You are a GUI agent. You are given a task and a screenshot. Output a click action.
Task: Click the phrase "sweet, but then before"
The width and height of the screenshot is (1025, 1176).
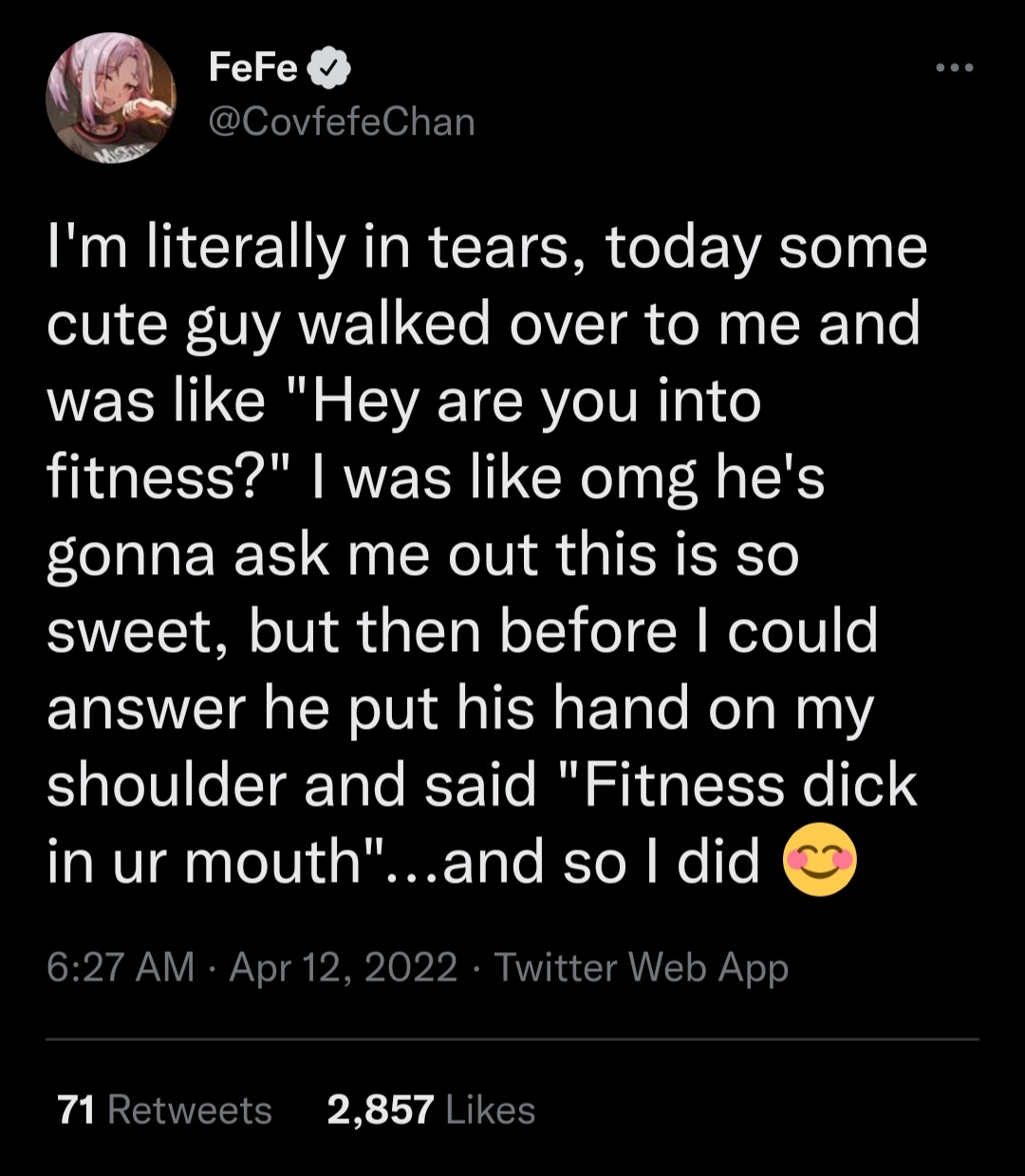click(x=361, y=633)
